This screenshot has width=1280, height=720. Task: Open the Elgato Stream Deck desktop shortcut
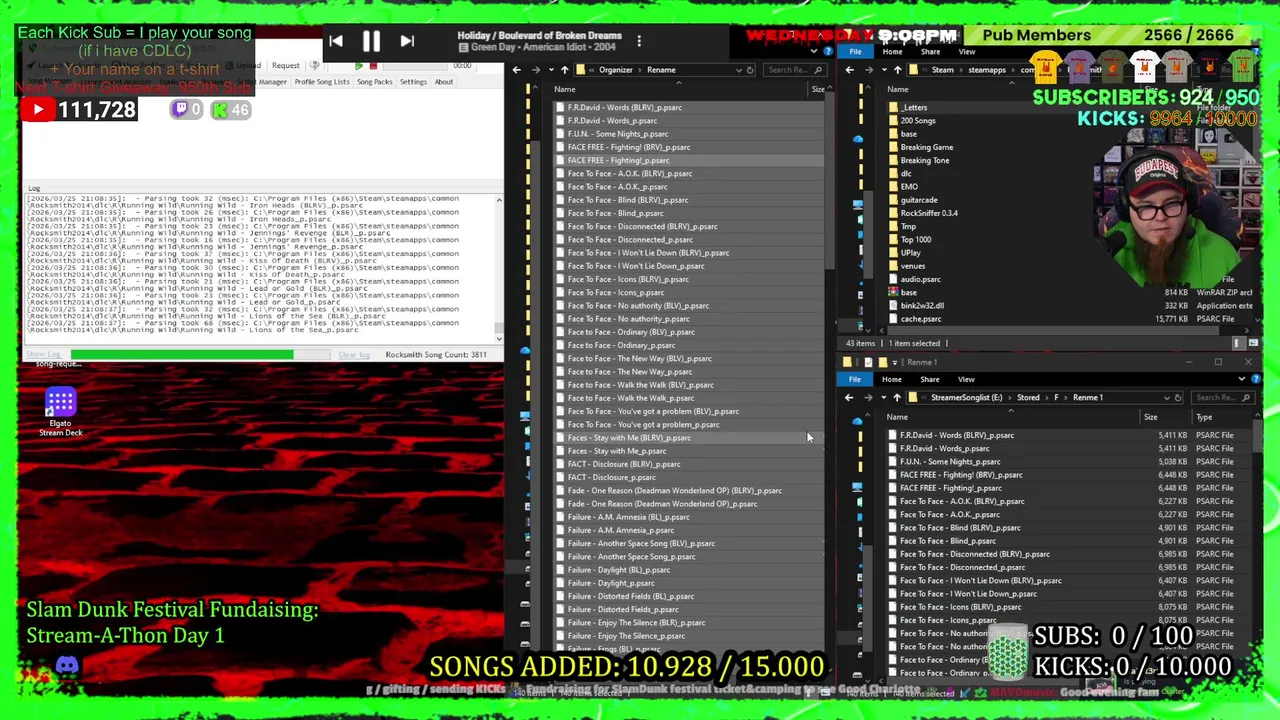(60, 412)
